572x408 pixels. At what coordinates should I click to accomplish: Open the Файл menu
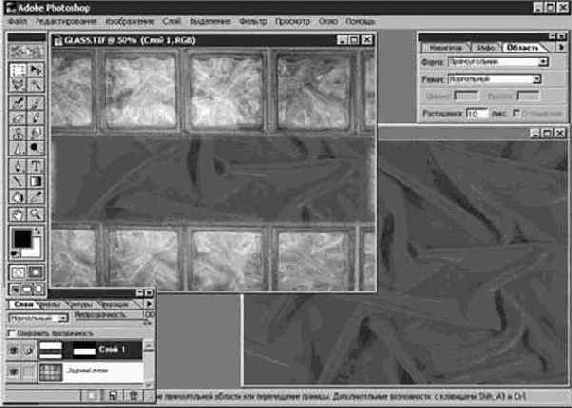pos(17,21)
